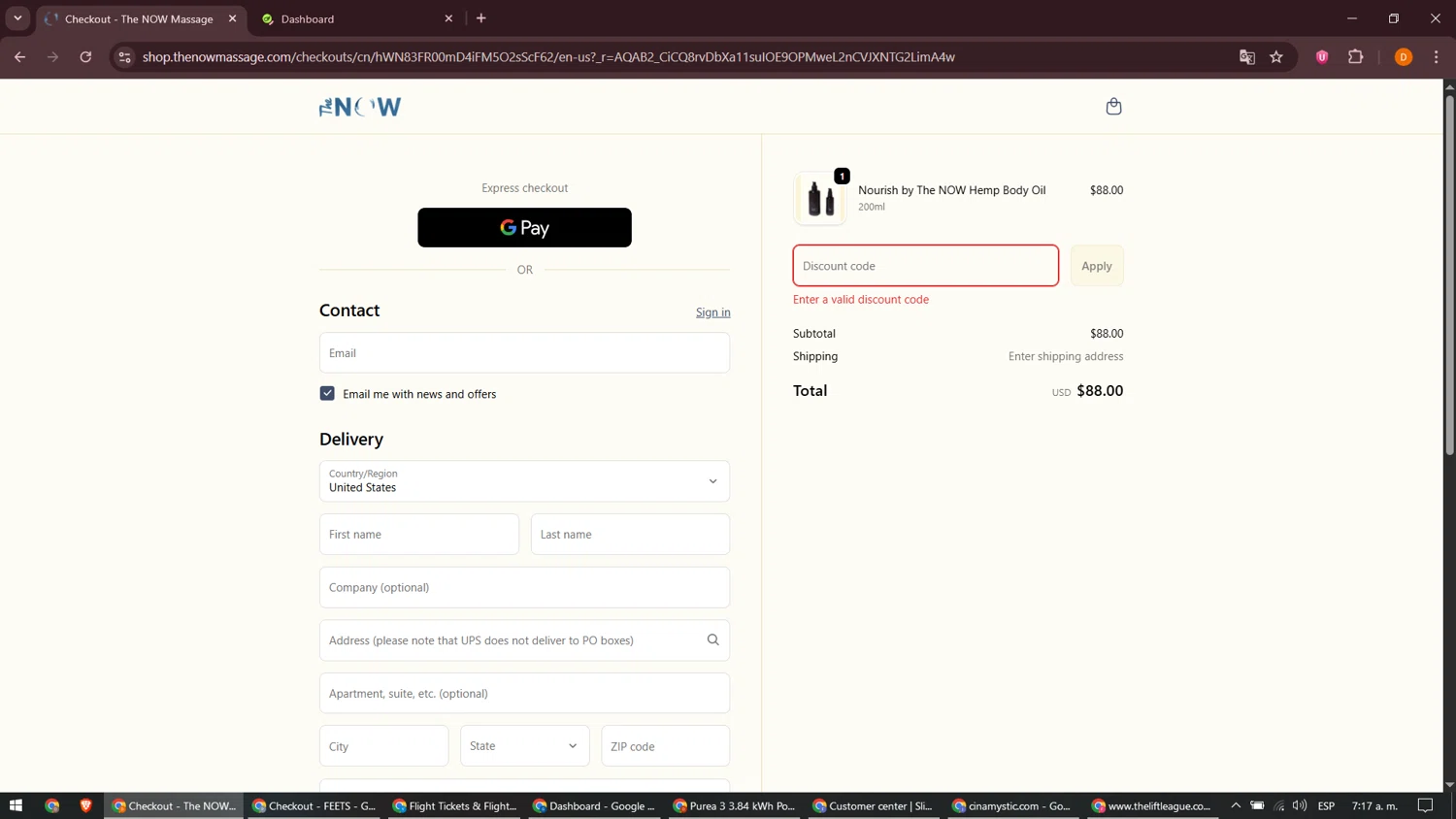Toggle Email me with news and offers
1456x819 pixels.
tap(327, 393)
